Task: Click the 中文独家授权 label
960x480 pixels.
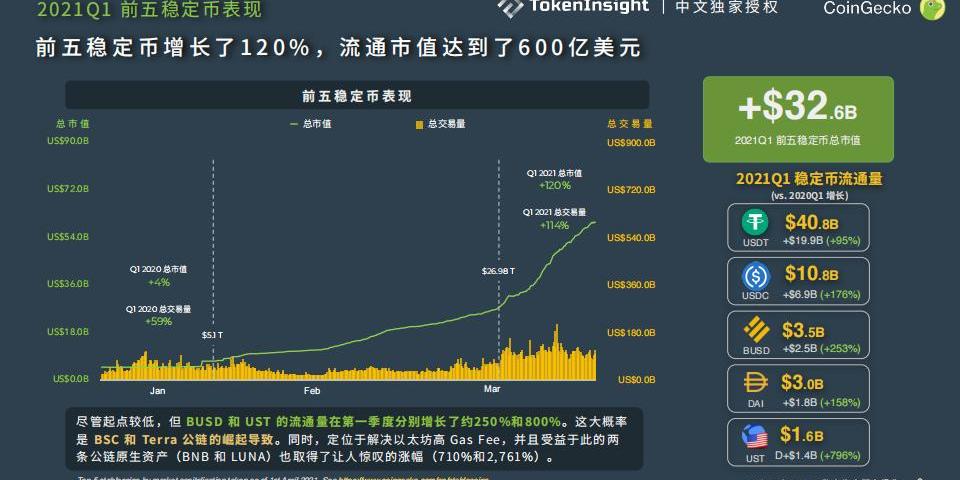Action: (727, 7)
